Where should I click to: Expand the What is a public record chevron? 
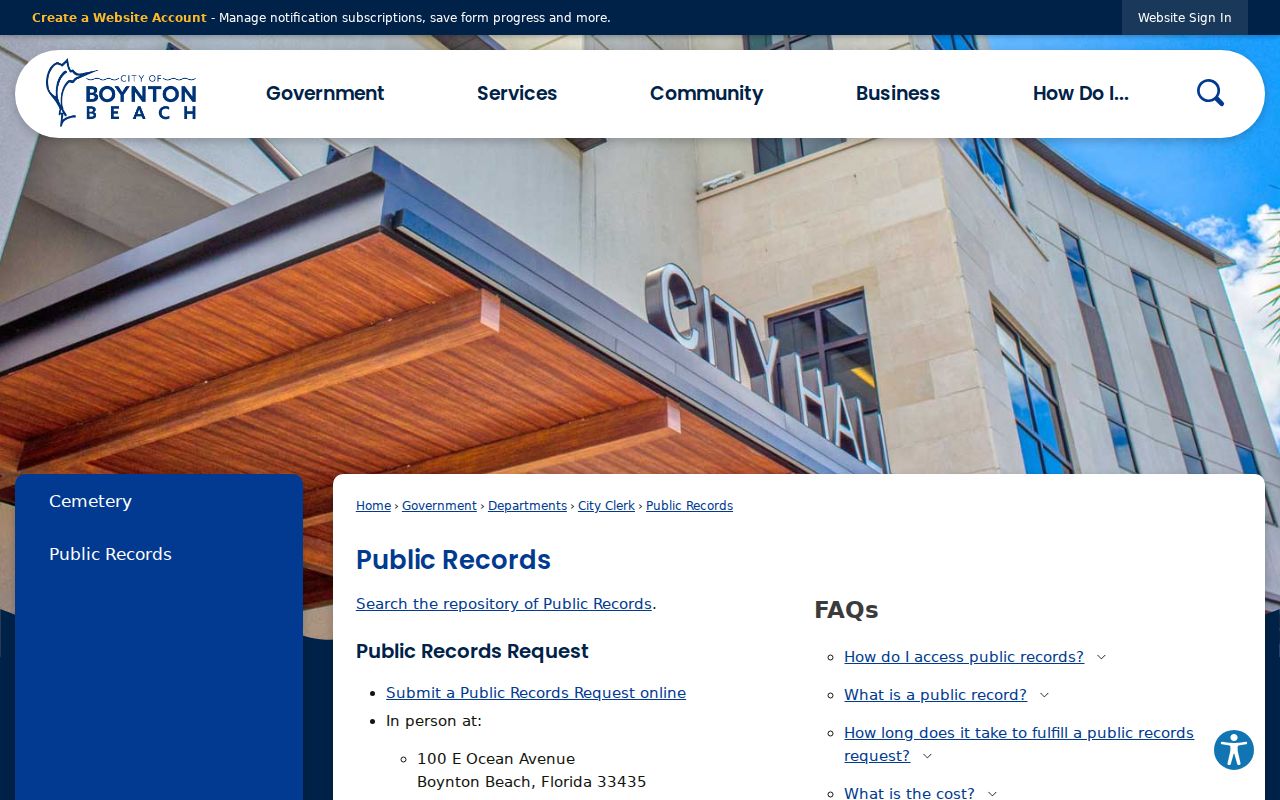pos(1044,695)
